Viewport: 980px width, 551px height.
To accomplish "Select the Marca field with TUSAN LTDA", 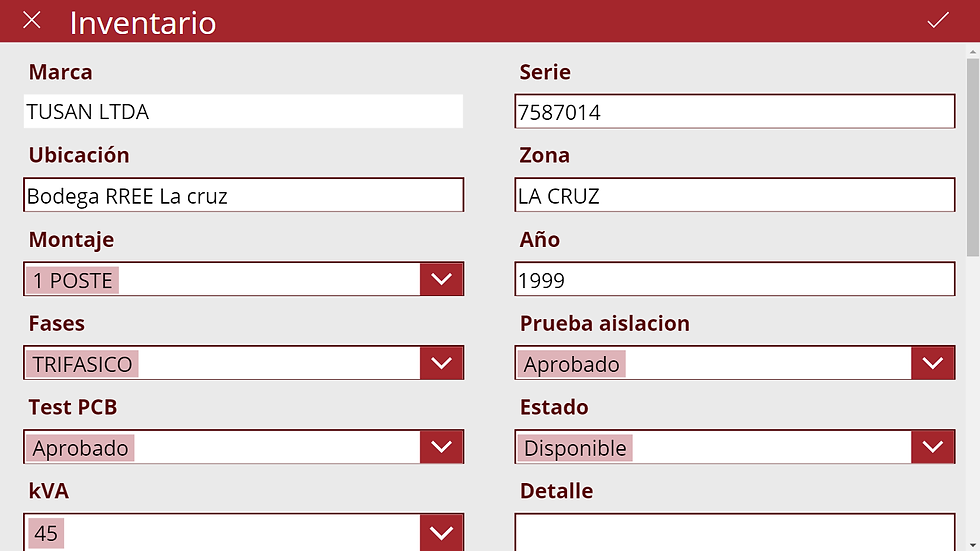I will point(243,112).
